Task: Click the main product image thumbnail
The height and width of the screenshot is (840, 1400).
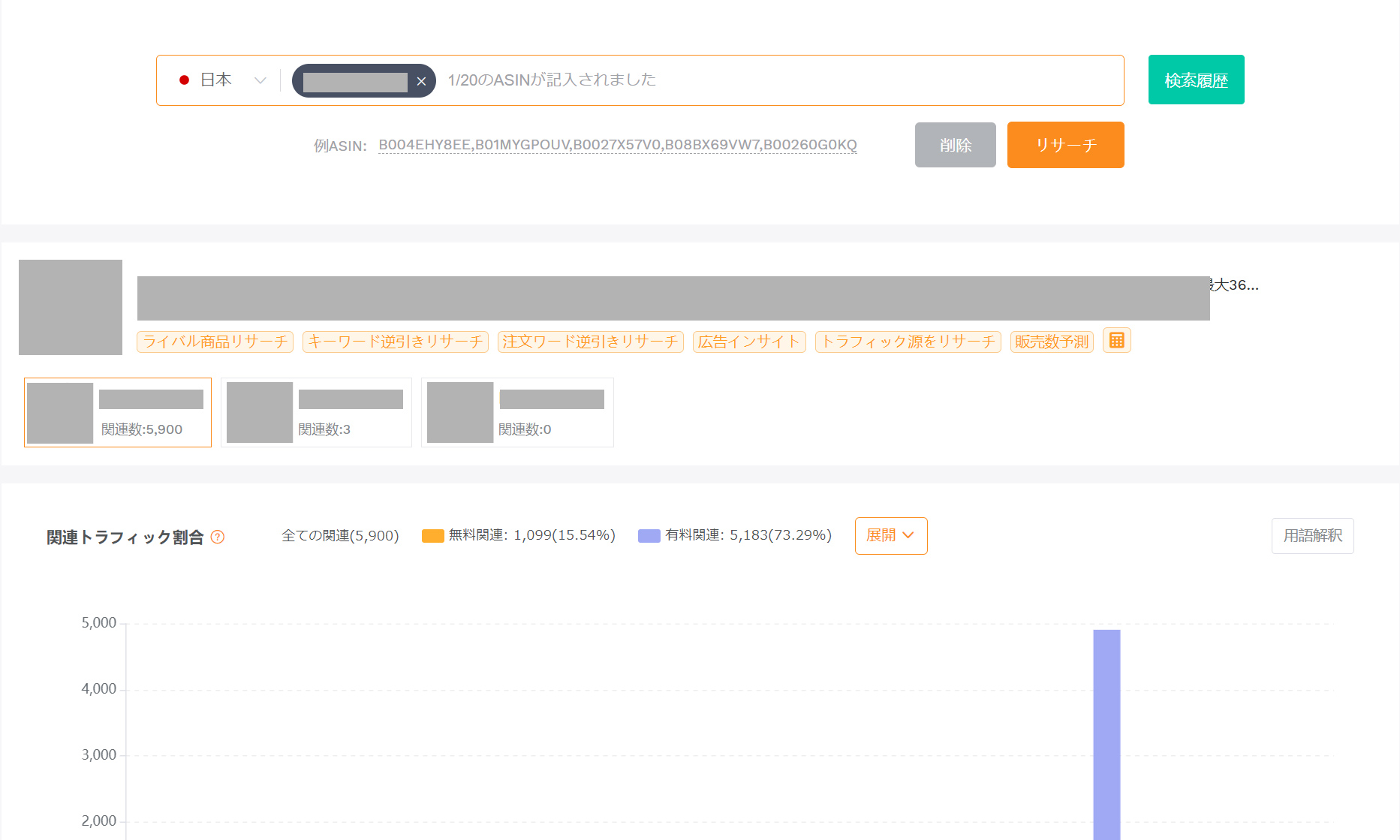Action: click(71, 307)
